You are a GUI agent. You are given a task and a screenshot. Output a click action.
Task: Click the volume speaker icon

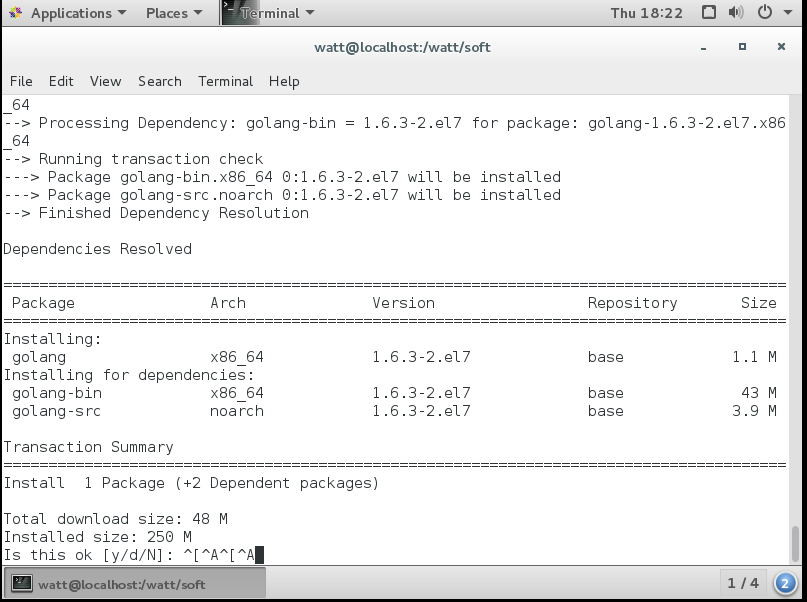point(736,12)
